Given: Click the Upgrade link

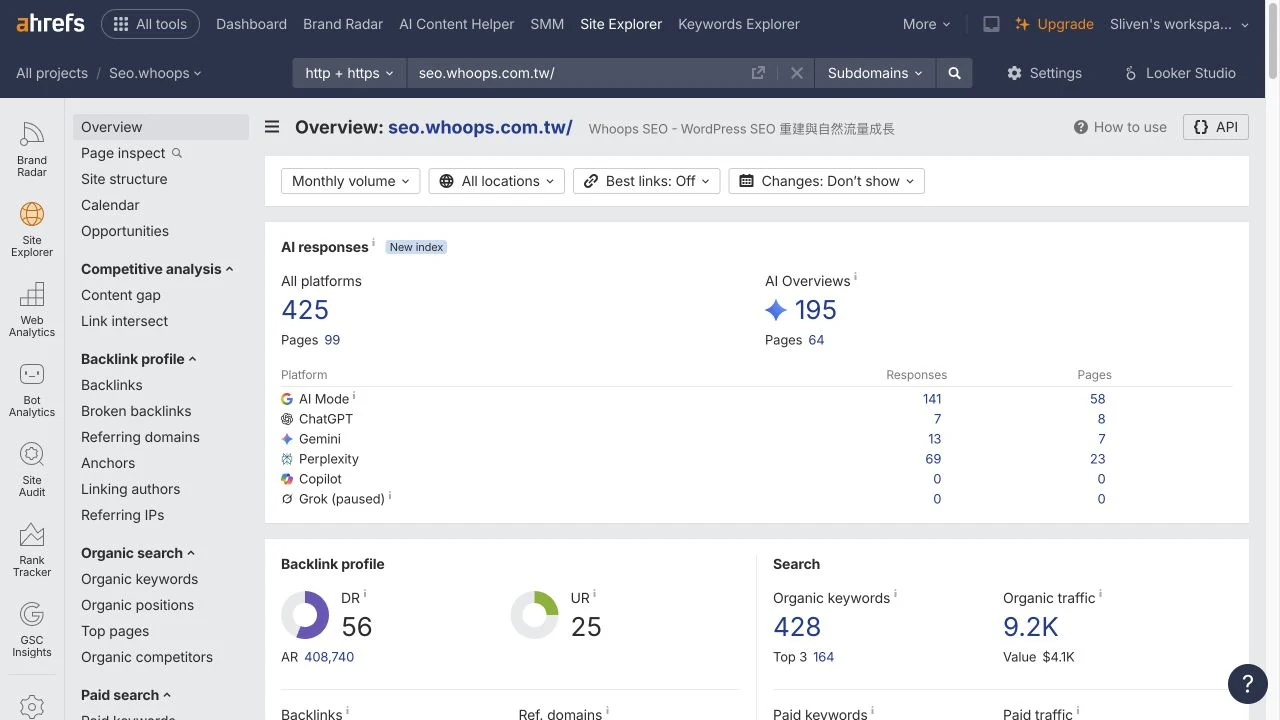Looking at the screenshot, I should click(1054, 24).
